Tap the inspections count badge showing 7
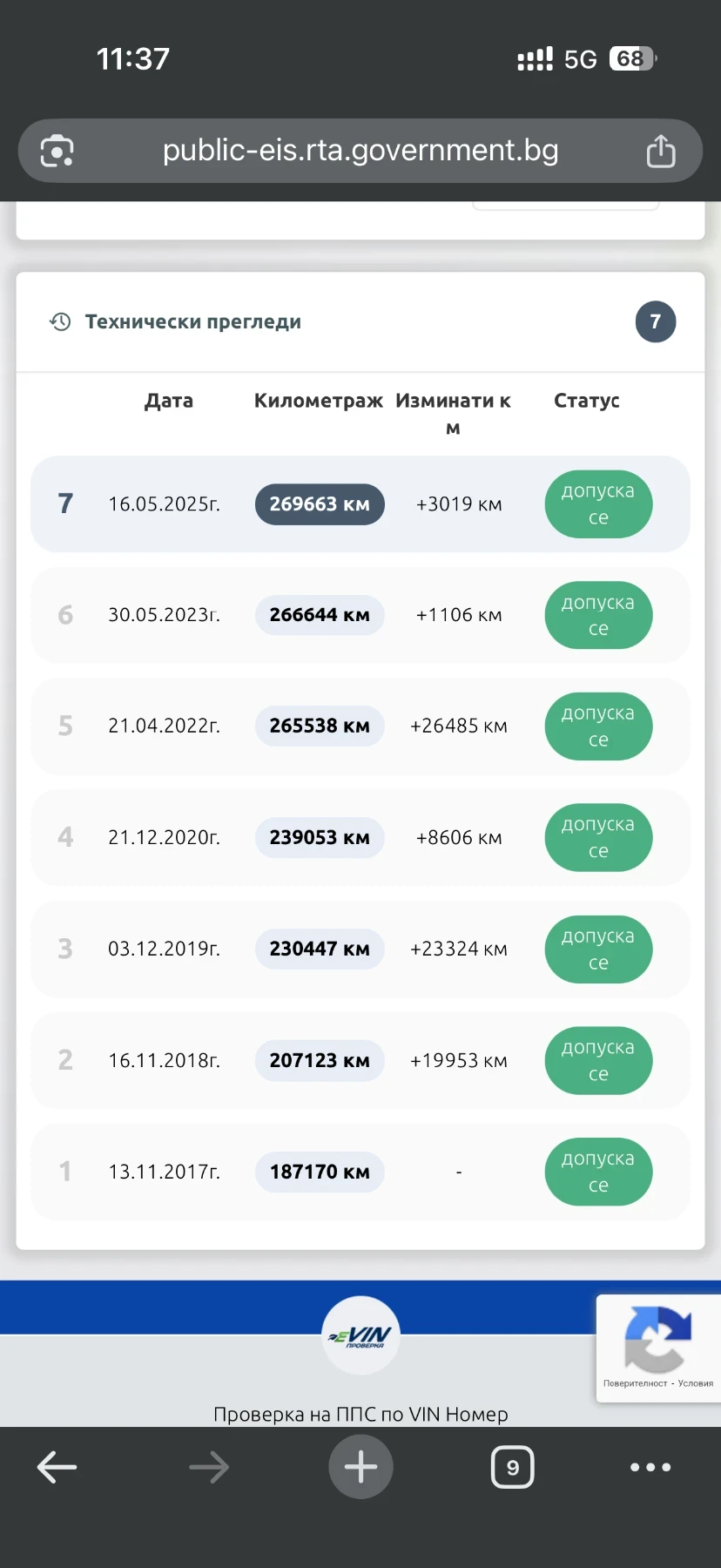This screenshot has height=1568, width=721. click(x=656, y=322)
